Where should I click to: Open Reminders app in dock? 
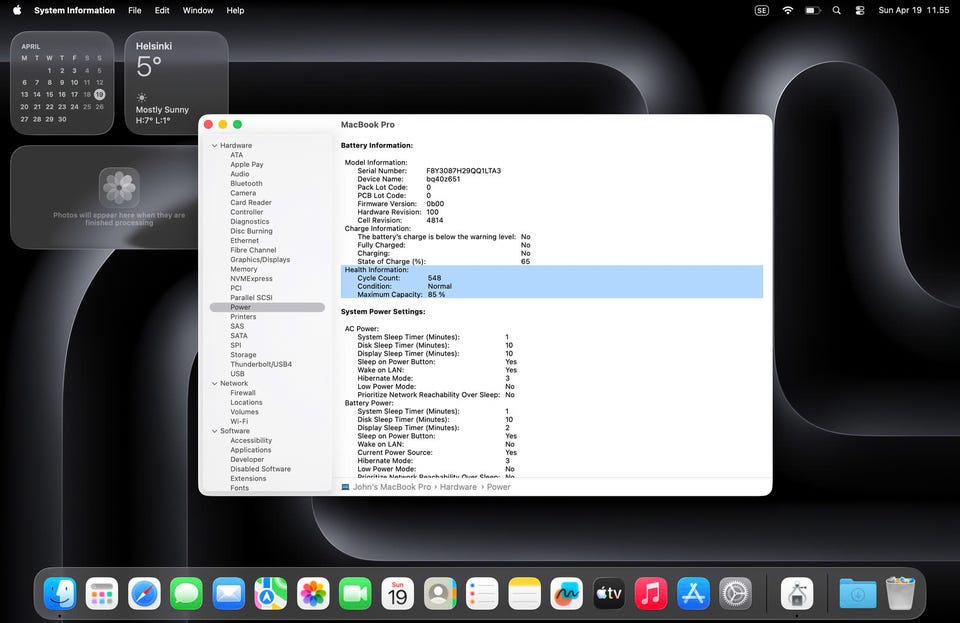(x=482, y=593)
